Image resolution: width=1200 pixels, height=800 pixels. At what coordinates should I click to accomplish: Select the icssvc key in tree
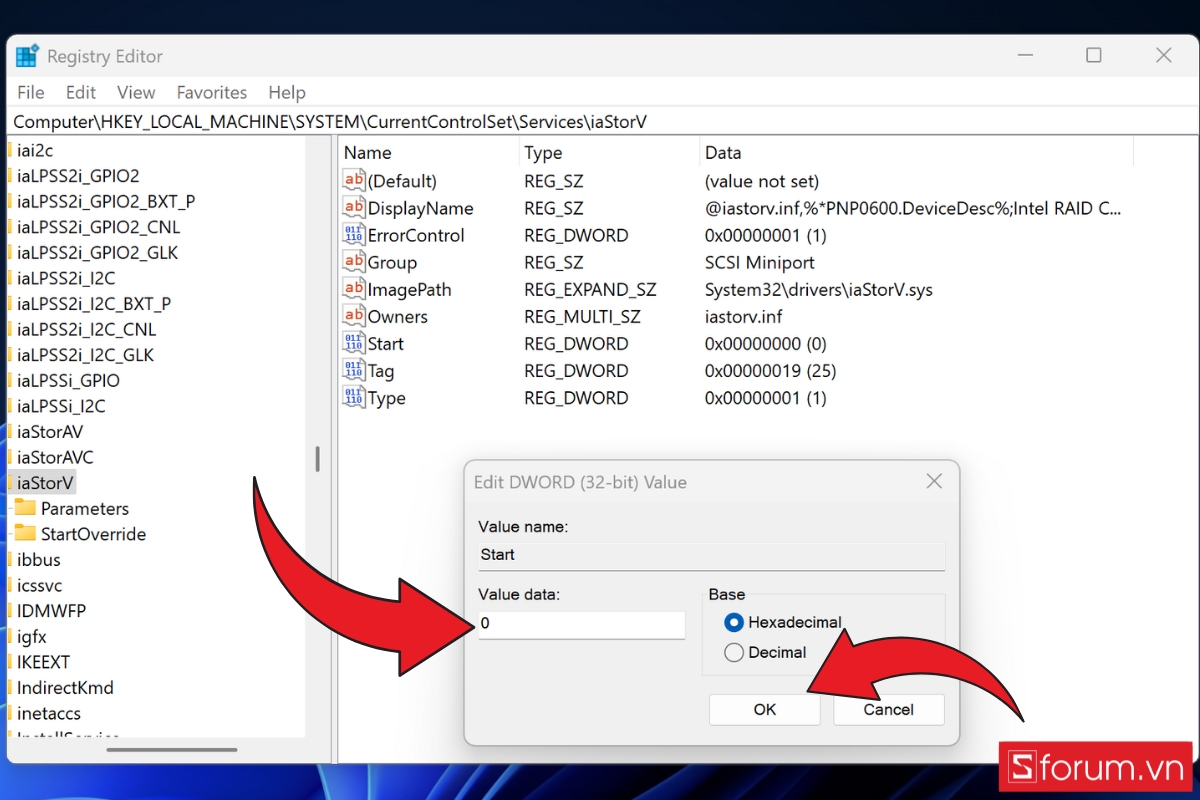point(39,585)
